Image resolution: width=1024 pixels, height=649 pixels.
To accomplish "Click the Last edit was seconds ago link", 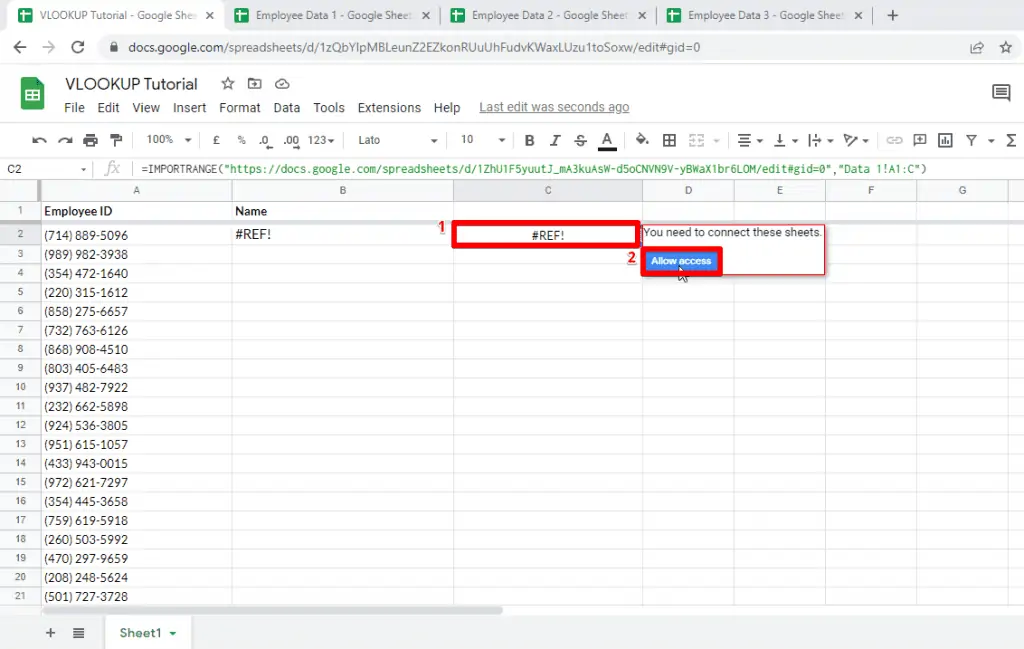I will tap(554, 107).
